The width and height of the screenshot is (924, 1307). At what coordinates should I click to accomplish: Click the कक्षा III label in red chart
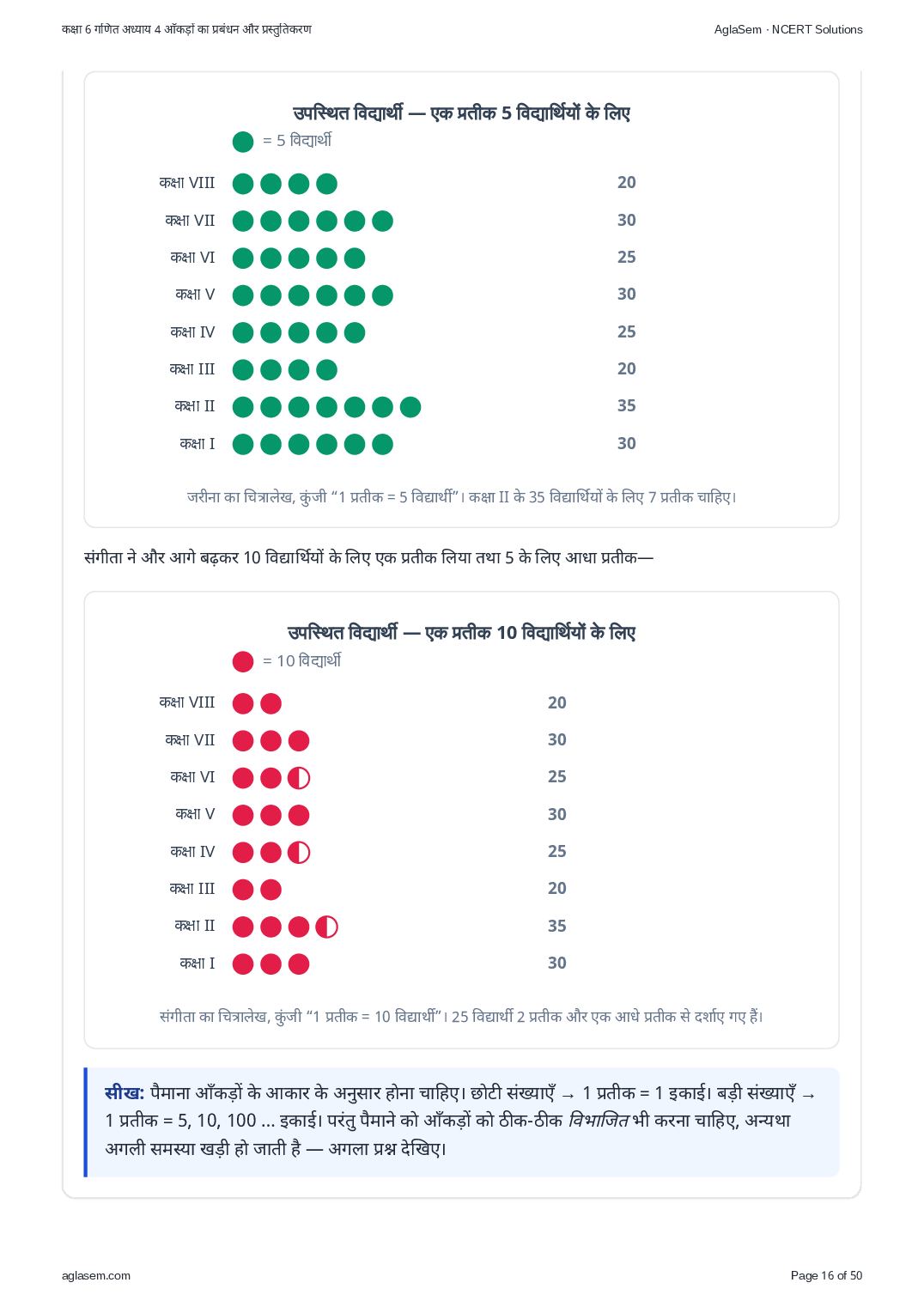coord(191,889)
